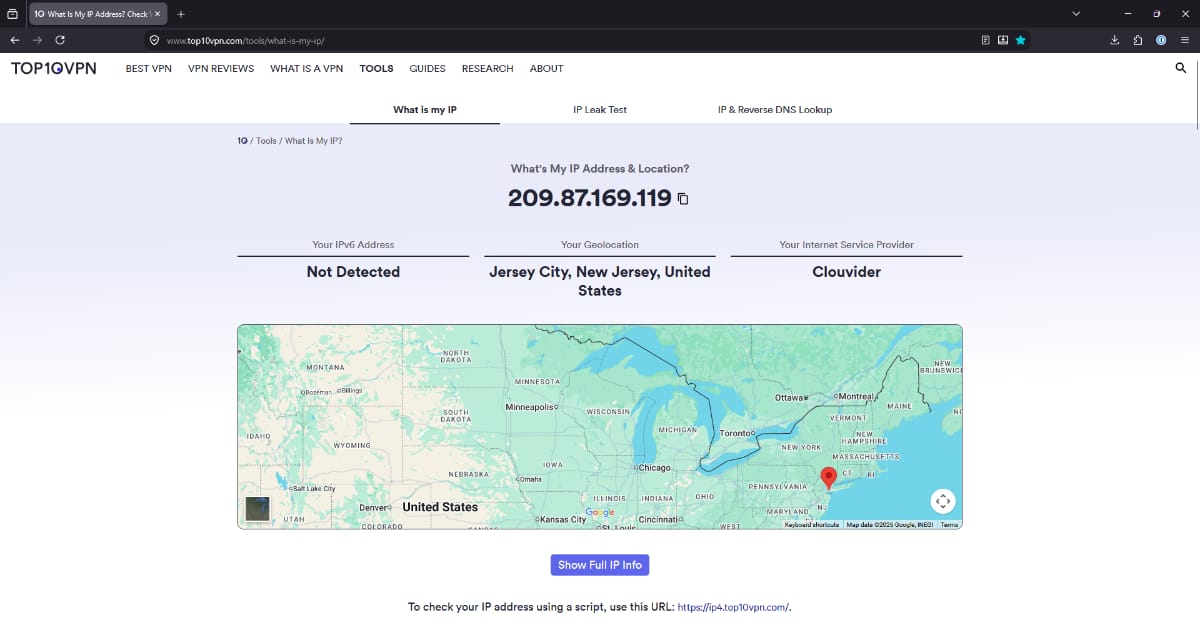Open the browser downloads icon
Screen dimensions: 1200x630
click(1115, 40)
